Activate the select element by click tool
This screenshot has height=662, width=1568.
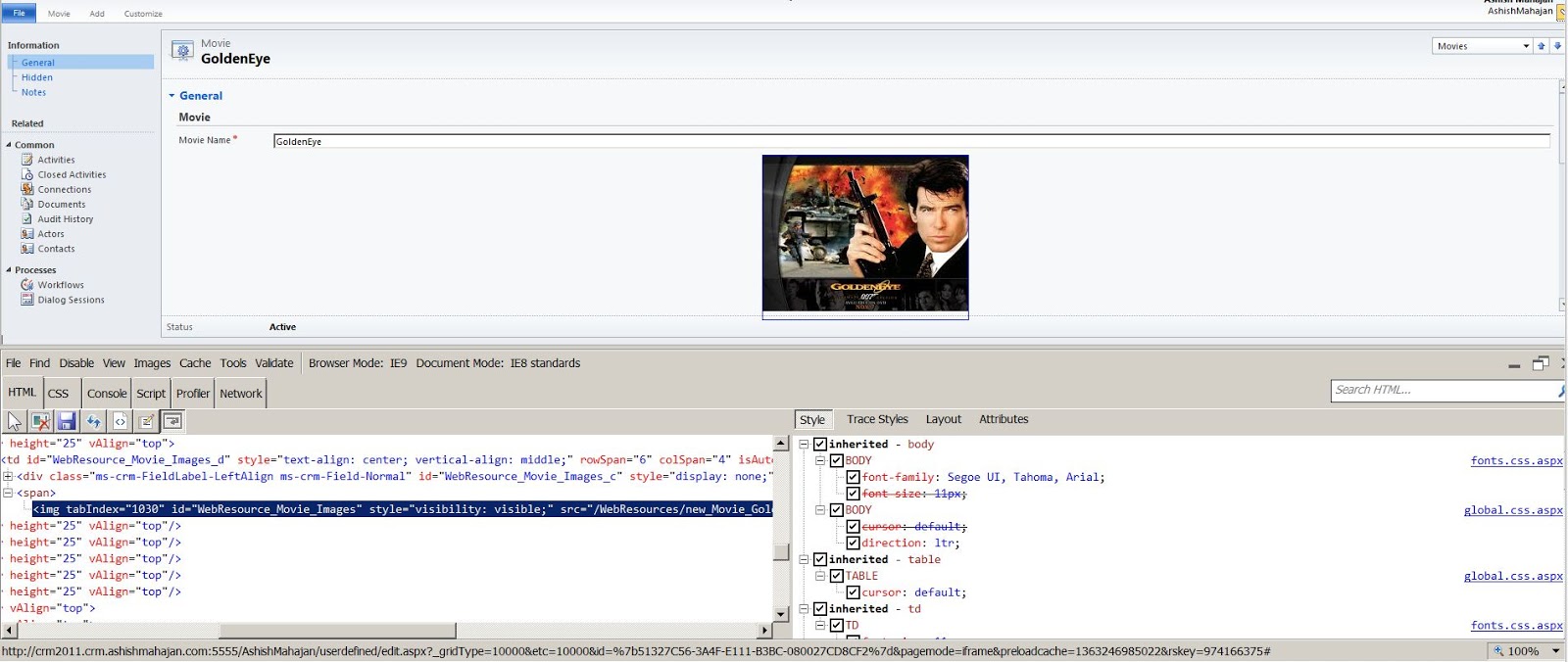(x=15, y=421)
